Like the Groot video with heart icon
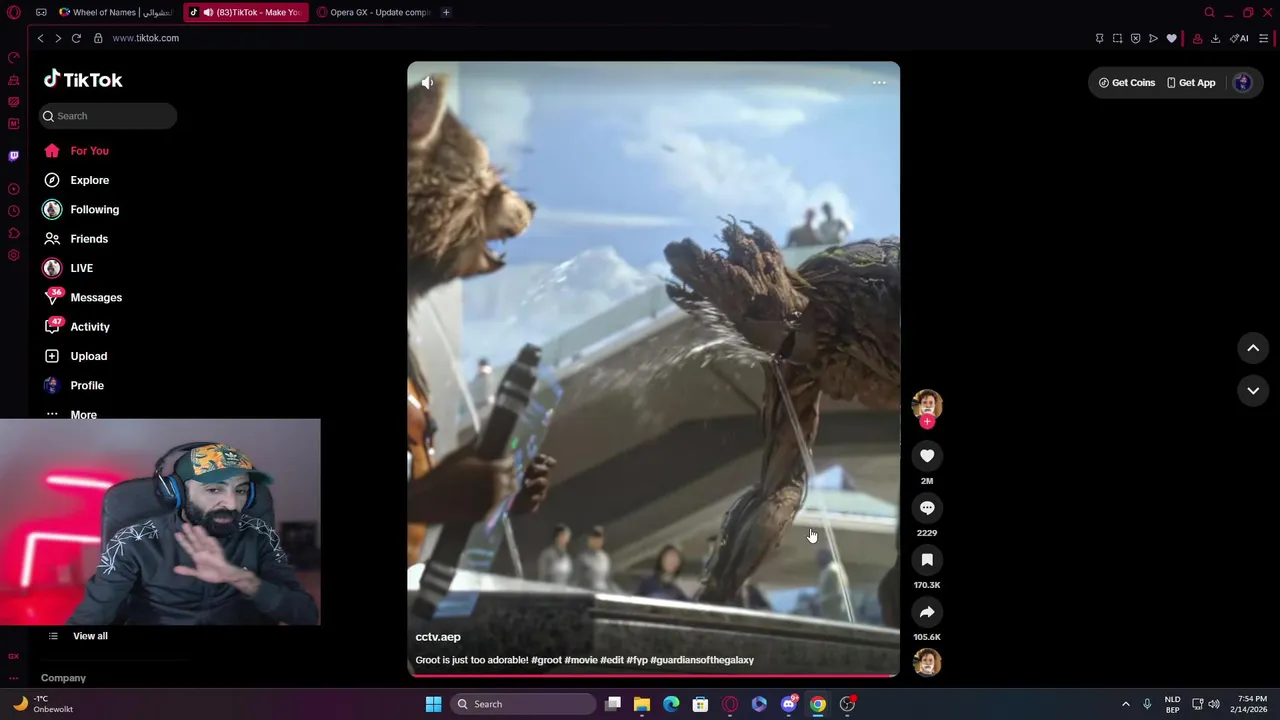1280x720 pixels. pyautogui.click(x=927, y=456)
